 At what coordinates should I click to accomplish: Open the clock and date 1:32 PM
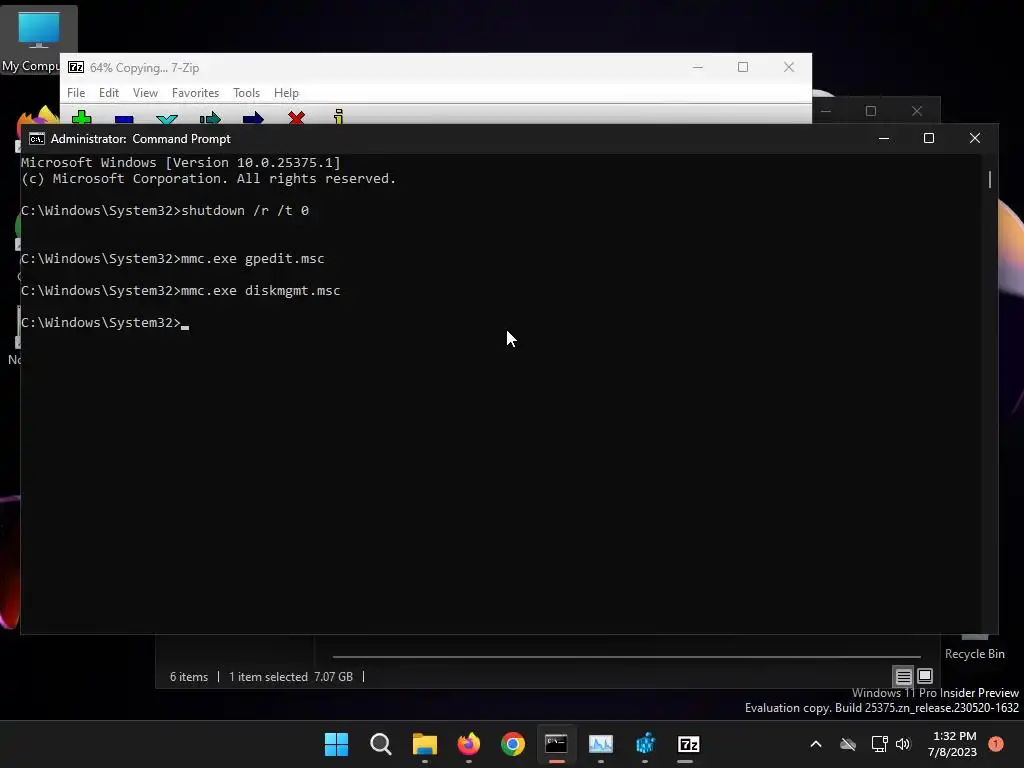(x=952, y=744)
